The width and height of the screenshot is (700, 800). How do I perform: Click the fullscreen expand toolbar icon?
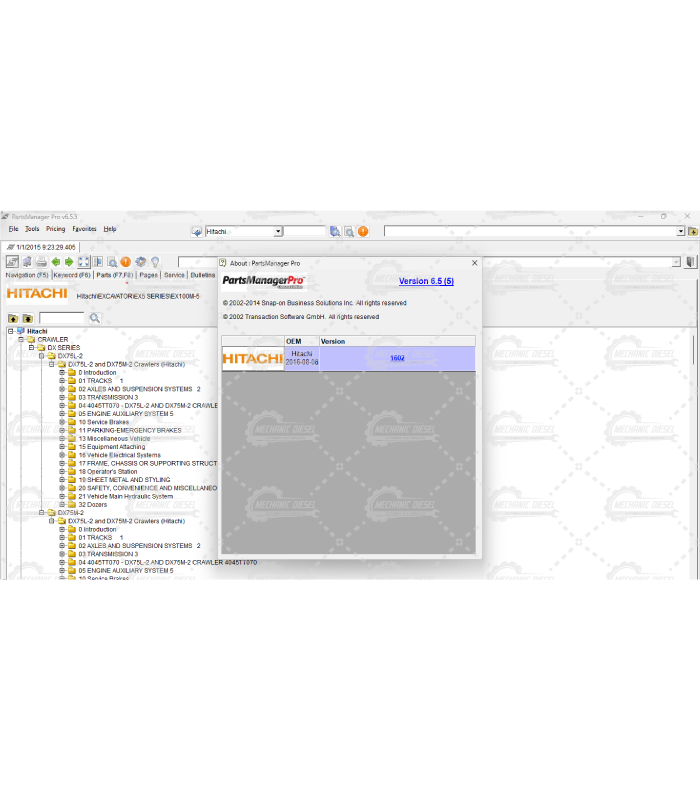[84, 262]
